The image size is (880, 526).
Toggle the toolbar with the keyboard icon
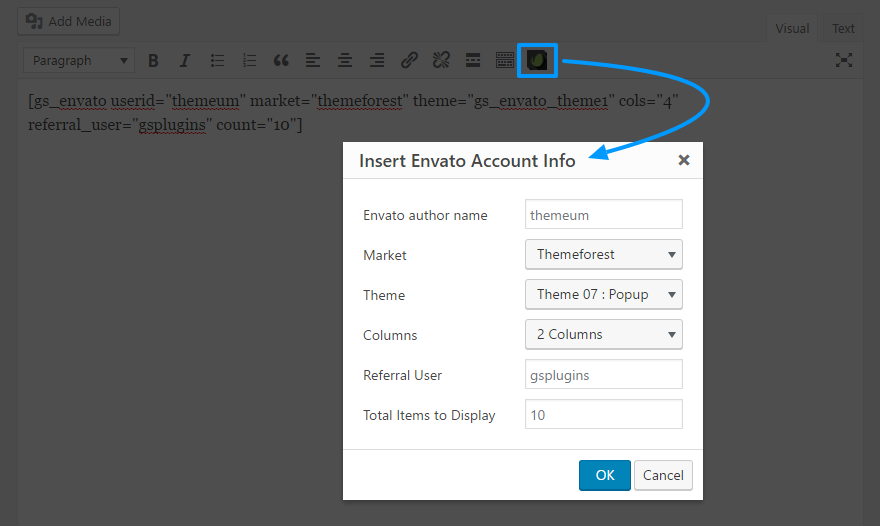(x=505, y=61)
